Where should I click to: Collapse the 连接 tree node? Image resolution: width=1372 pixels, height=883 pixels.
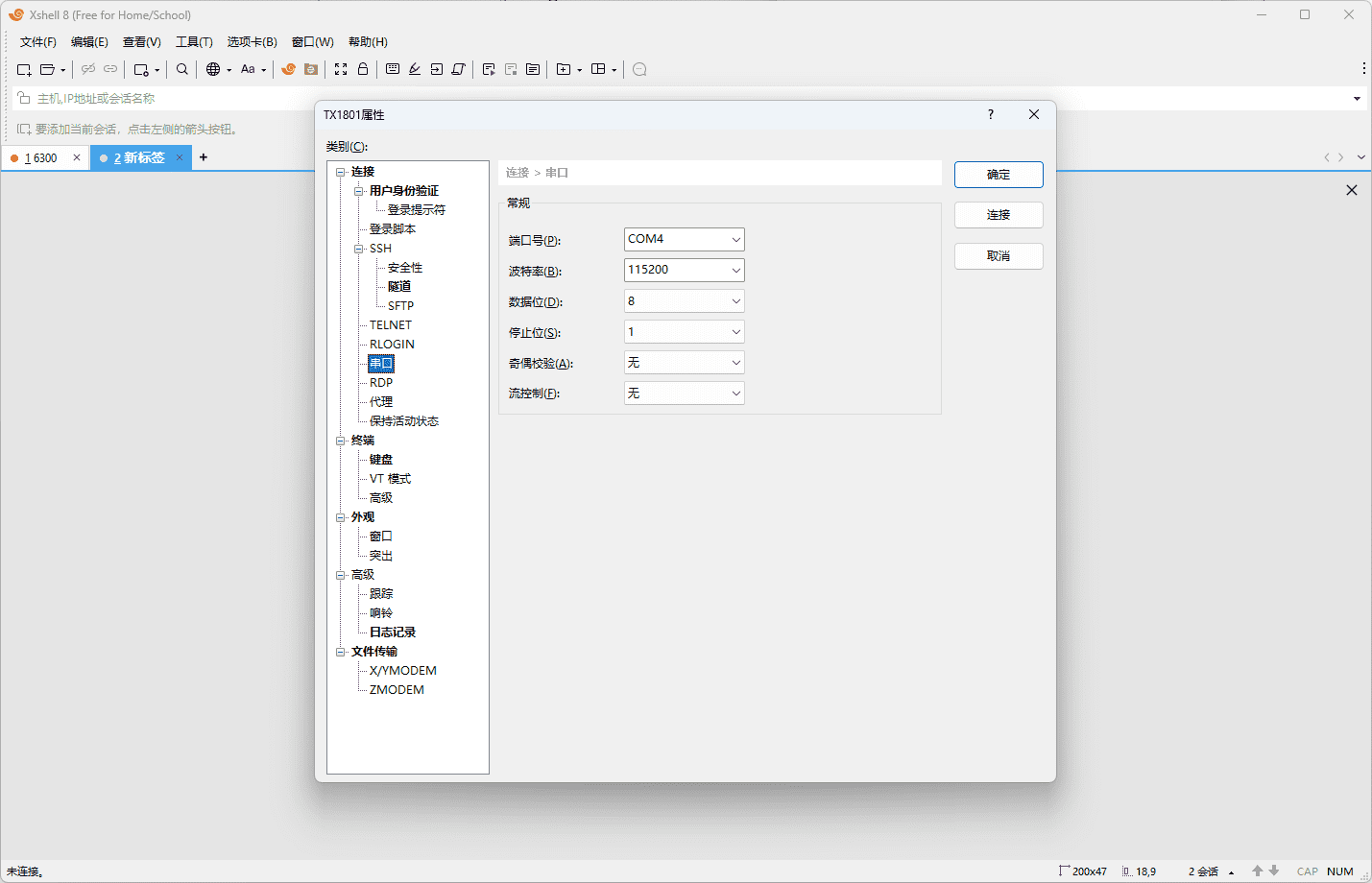point(341,172)
